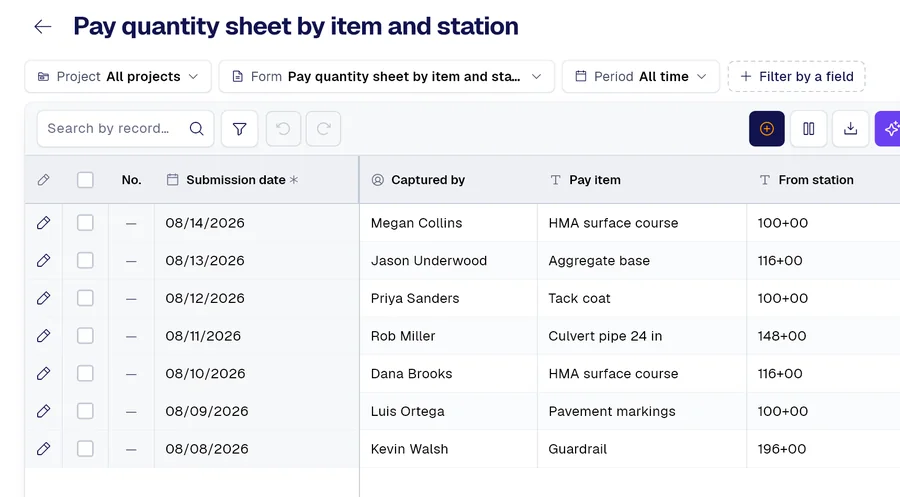
Task: Edit the 08/12/2026 record pencil
Action: click(44, 298)
